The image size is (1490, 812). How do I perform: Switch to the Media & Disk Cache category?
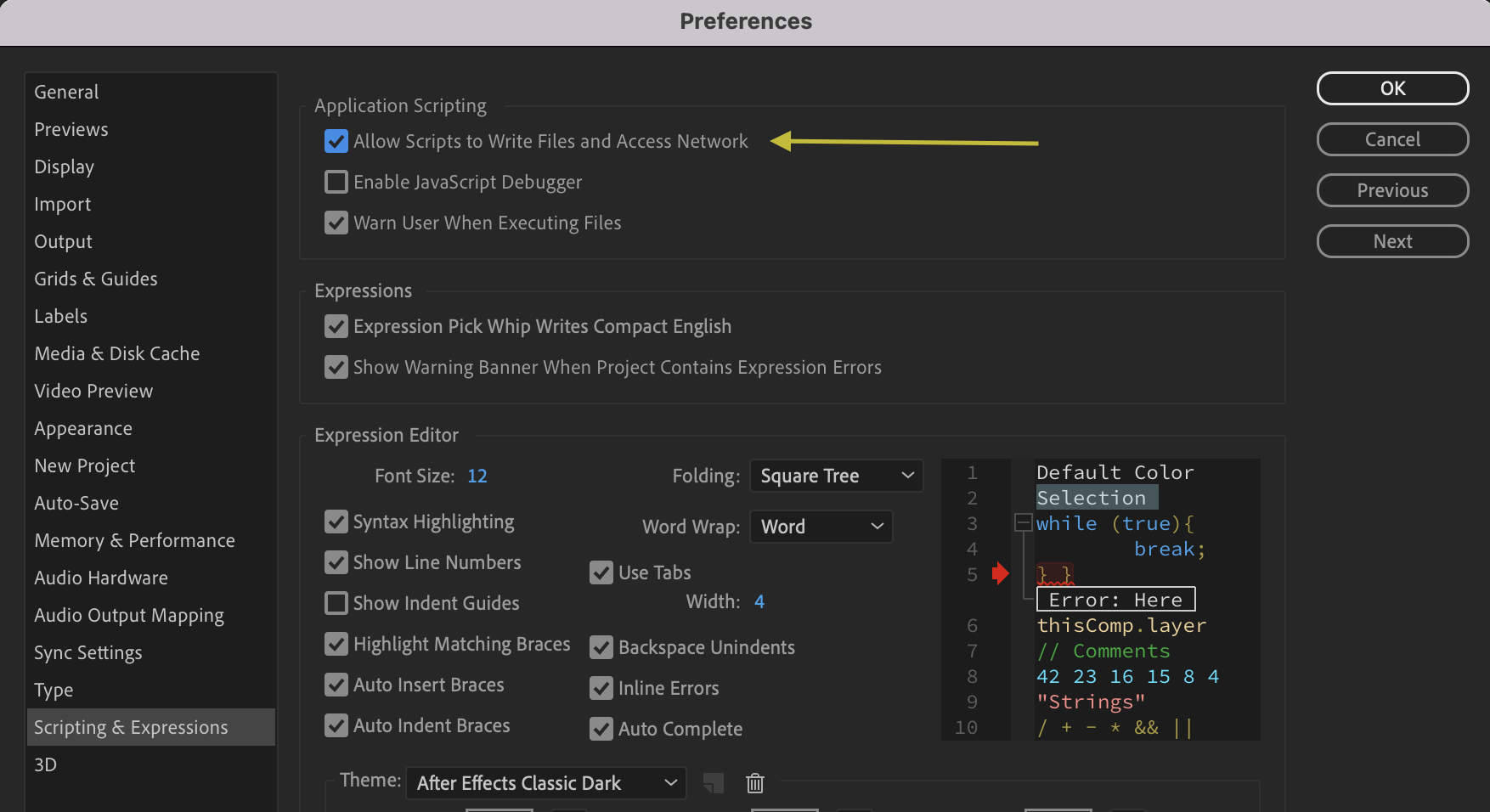(117, 353)
